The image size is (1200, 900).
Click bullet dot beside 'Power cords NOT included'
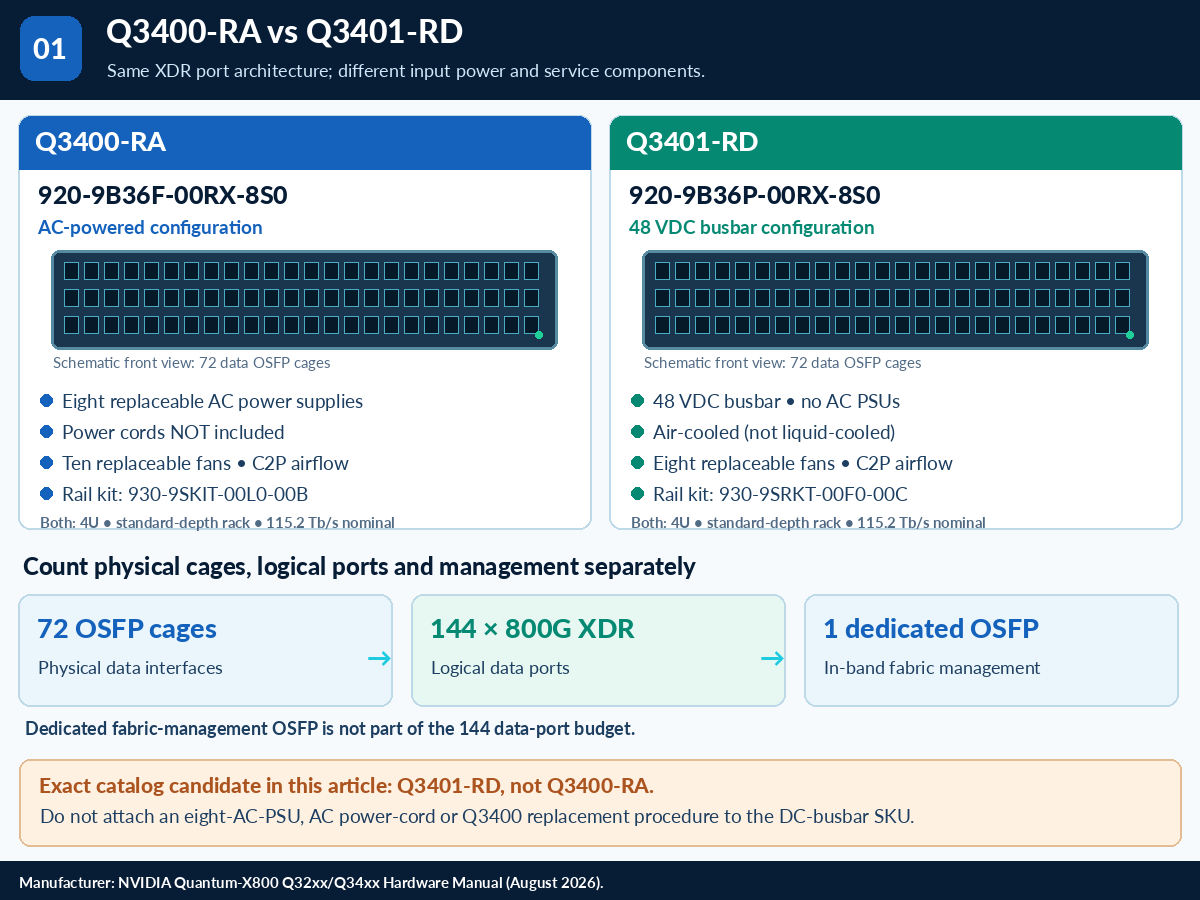pyautogui.click(x=46, y=432)
